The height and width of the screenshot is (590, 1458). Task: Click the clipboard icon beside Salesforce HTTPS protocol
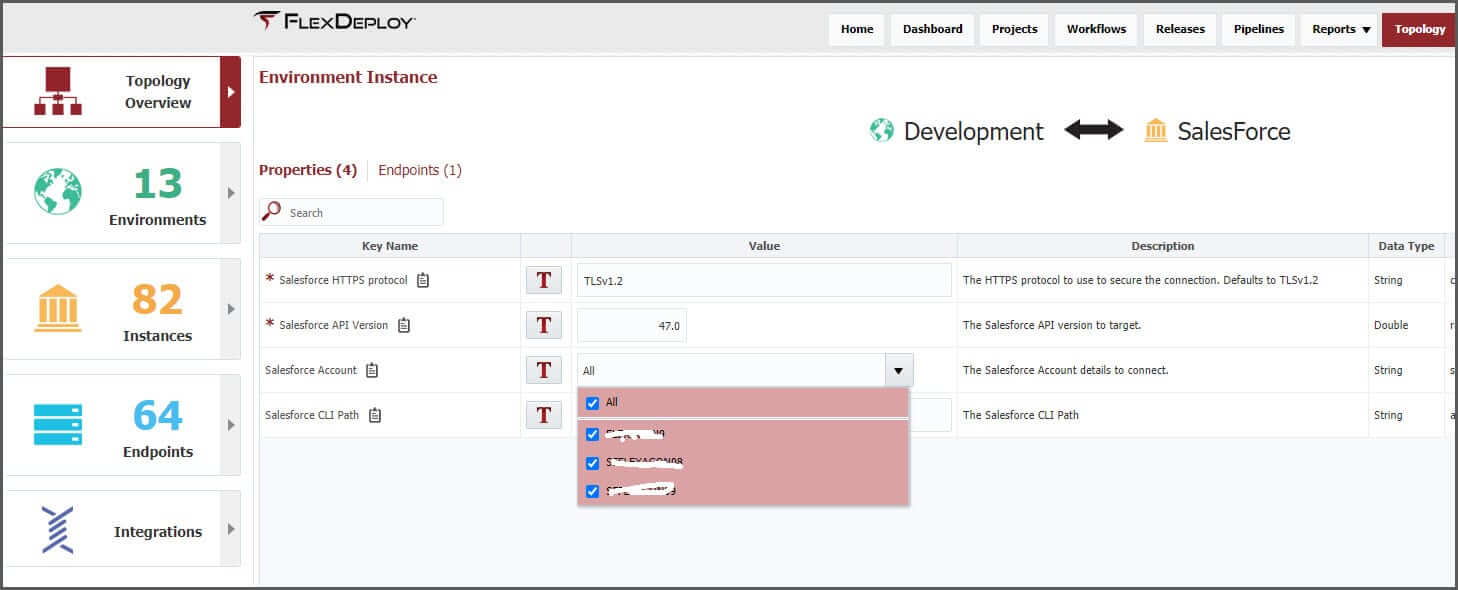[x=423, y=280]
